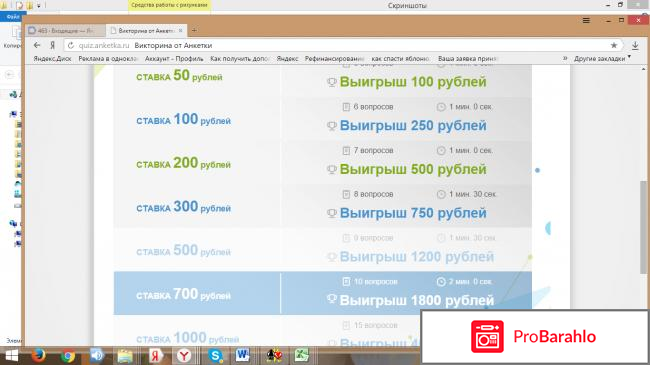650x365 pixels.
Task: Click the Выигрыш 250 рублей text
Action: [x=413, y=126]
